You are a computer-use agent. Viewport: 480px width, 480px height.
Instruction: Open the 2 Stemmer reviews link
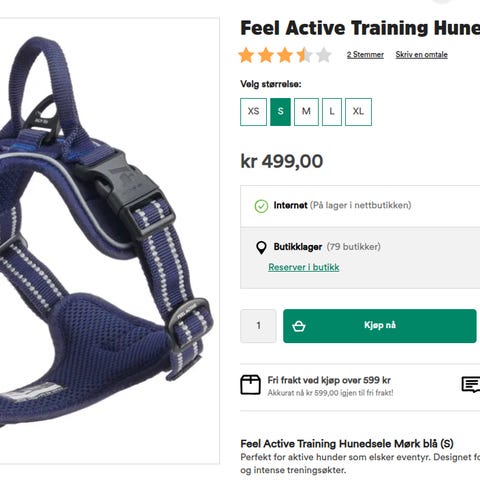[365, 55]
